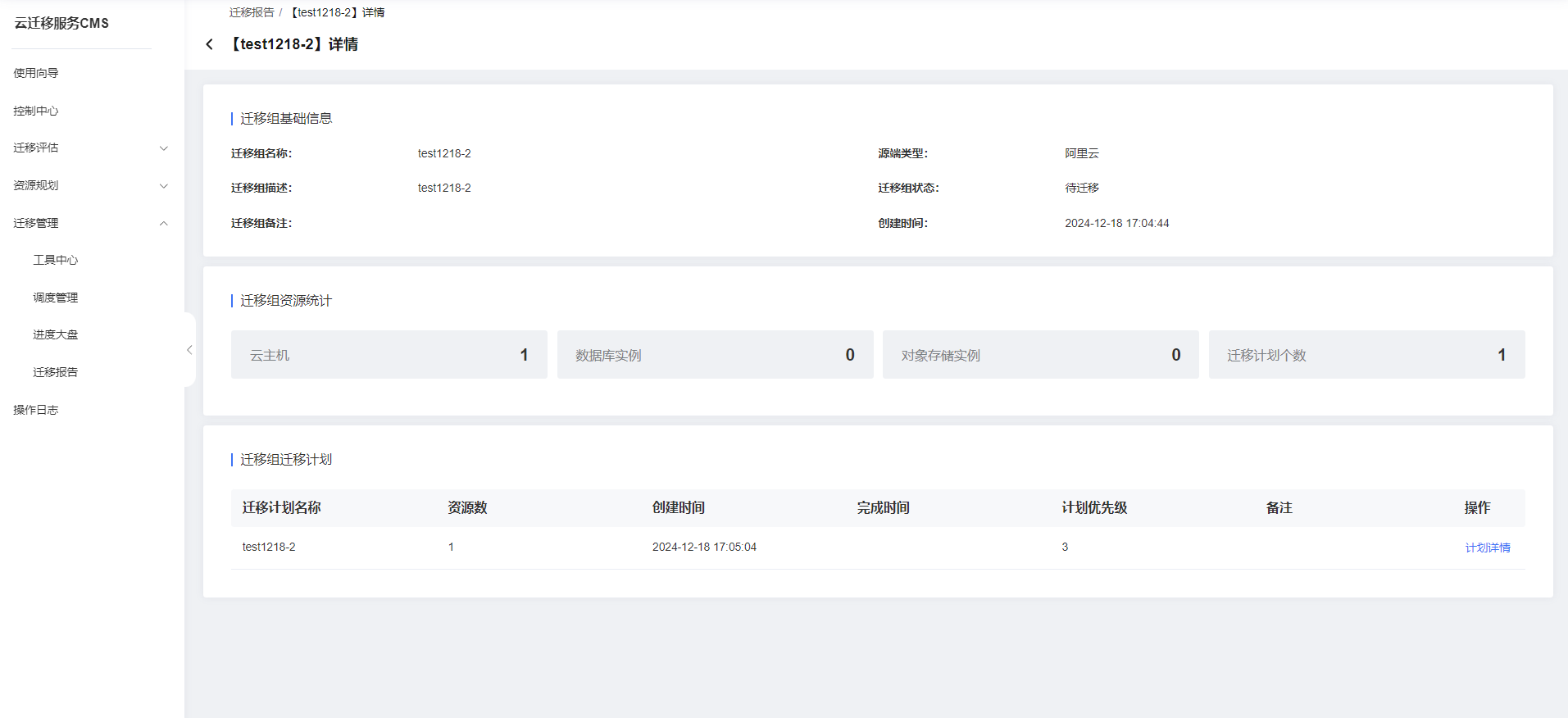1568x718 pixels.
Task: Select 迁移评估 in the sidebar
Action: (36, 148)
